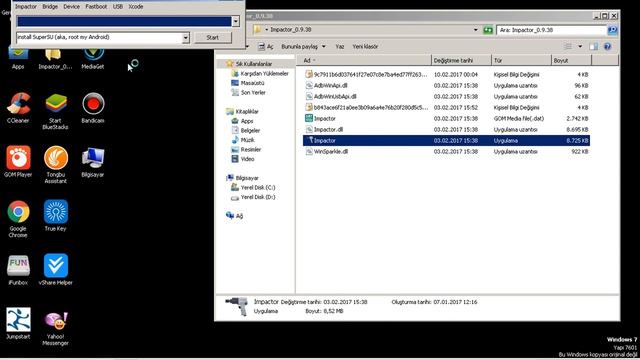
Task: Select AdbWinApi.dll file row
Action: (x=447, y=86)
